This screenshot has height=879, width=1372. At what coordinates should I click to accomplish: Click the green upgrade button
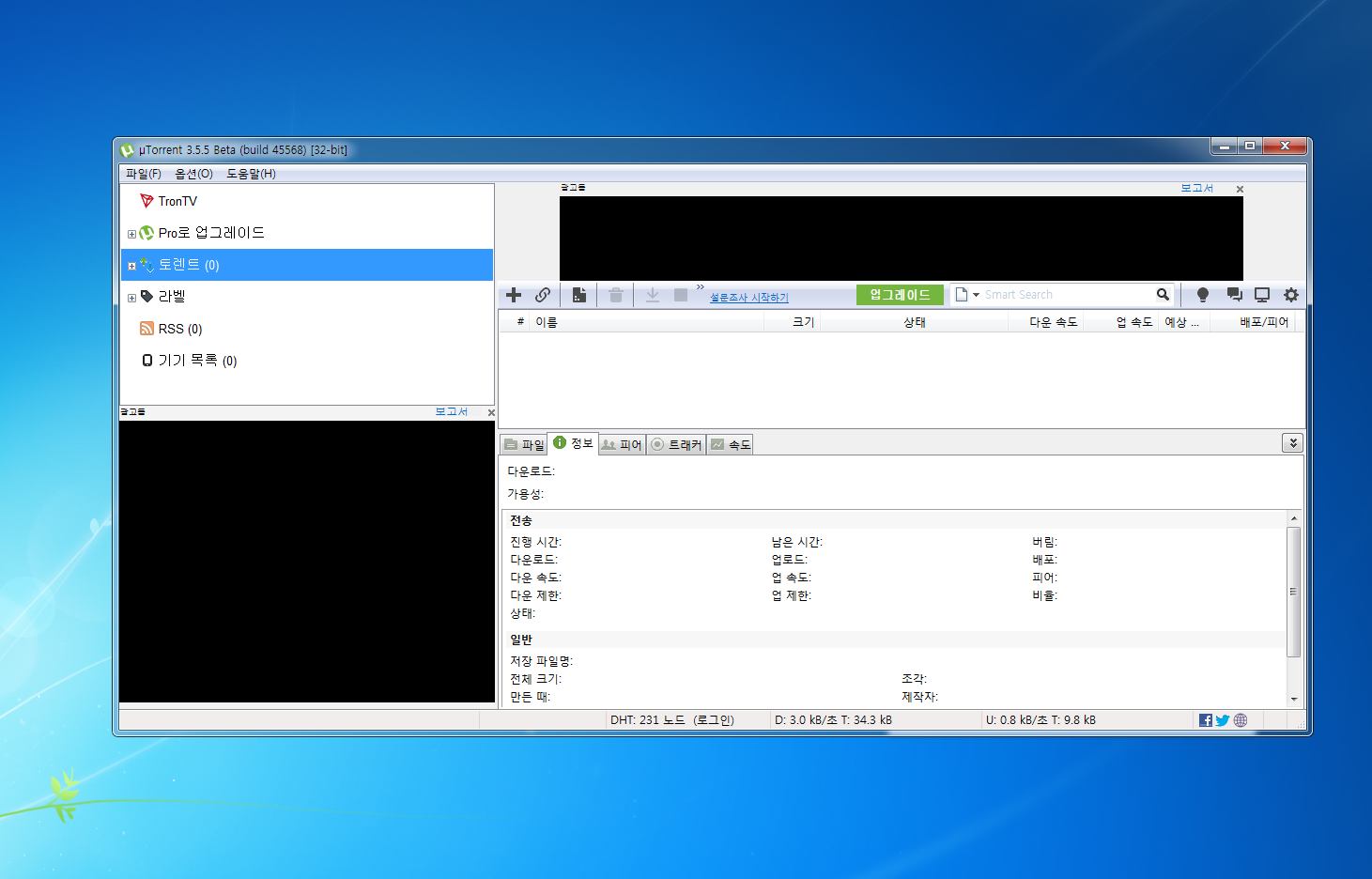tap(900, 295)
